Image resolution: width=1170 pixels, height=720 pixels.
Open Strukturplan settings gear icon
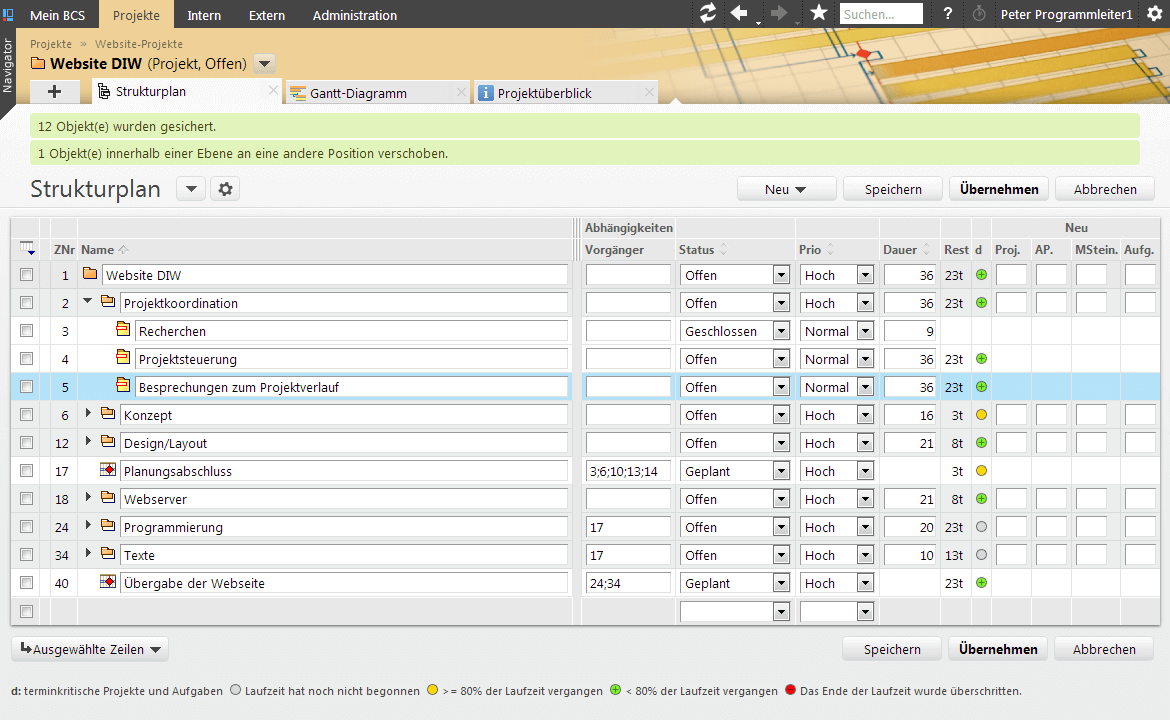(225, 189)
